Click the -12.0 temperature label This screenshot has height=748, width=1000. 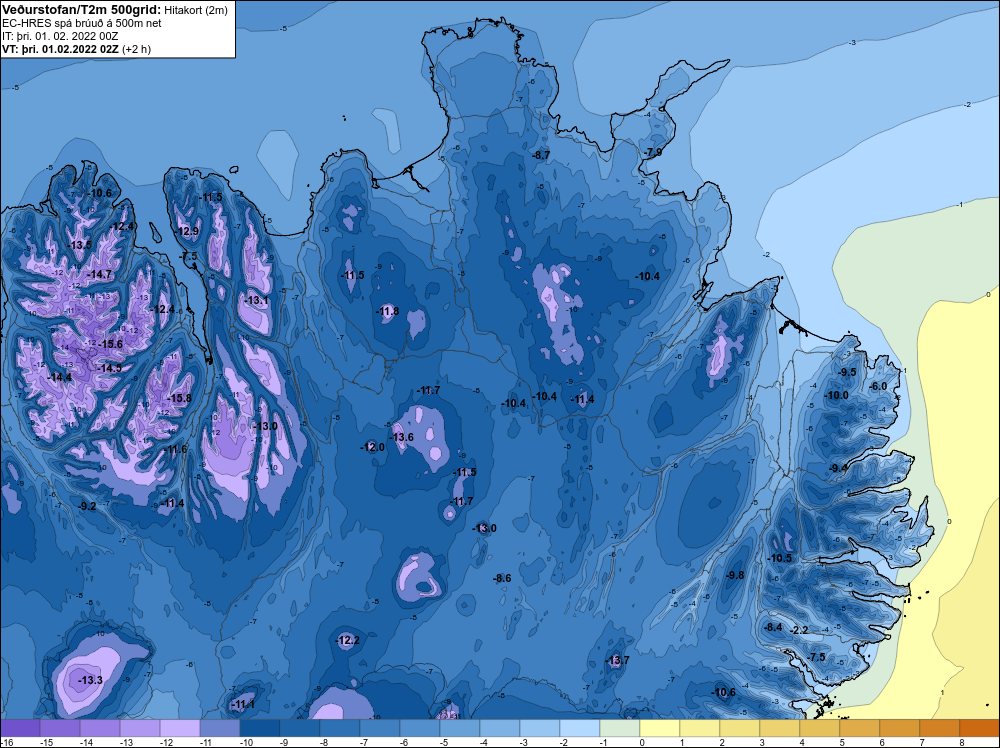(374, 447)
